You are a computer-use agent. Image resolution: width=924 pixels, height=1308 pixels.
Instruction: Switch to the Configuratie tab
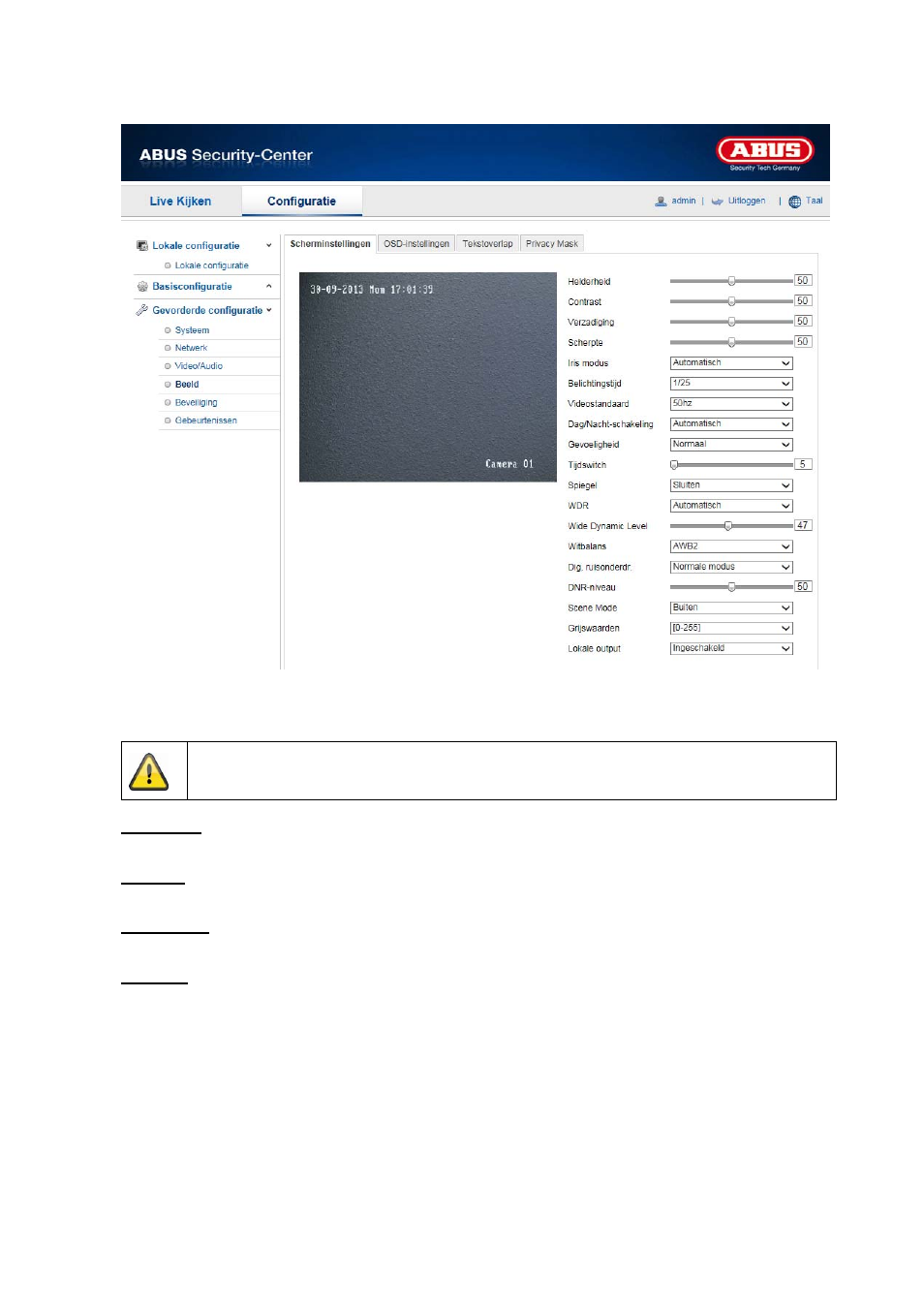[301, 202]
